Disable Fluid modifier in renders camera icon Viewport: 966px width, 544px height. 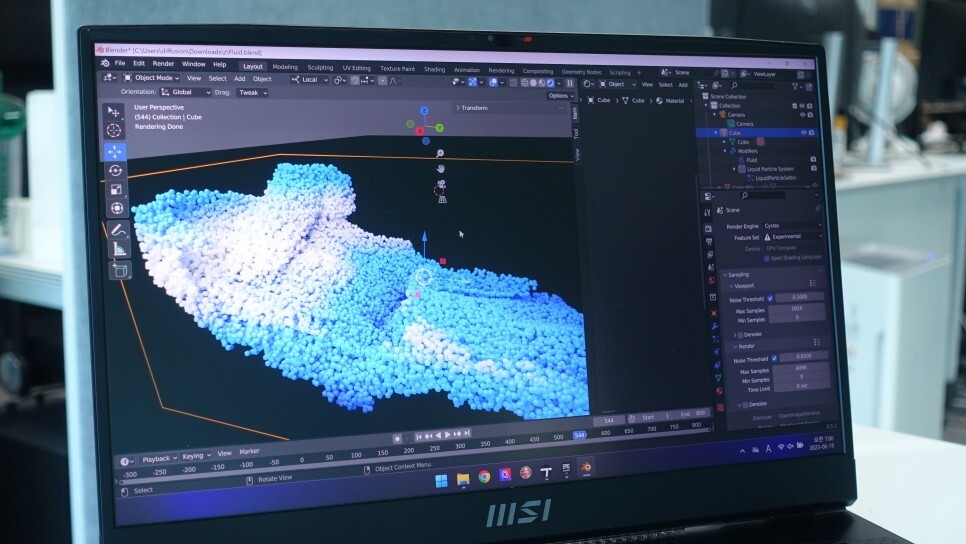pyautogui.click(x=813, y=160)
